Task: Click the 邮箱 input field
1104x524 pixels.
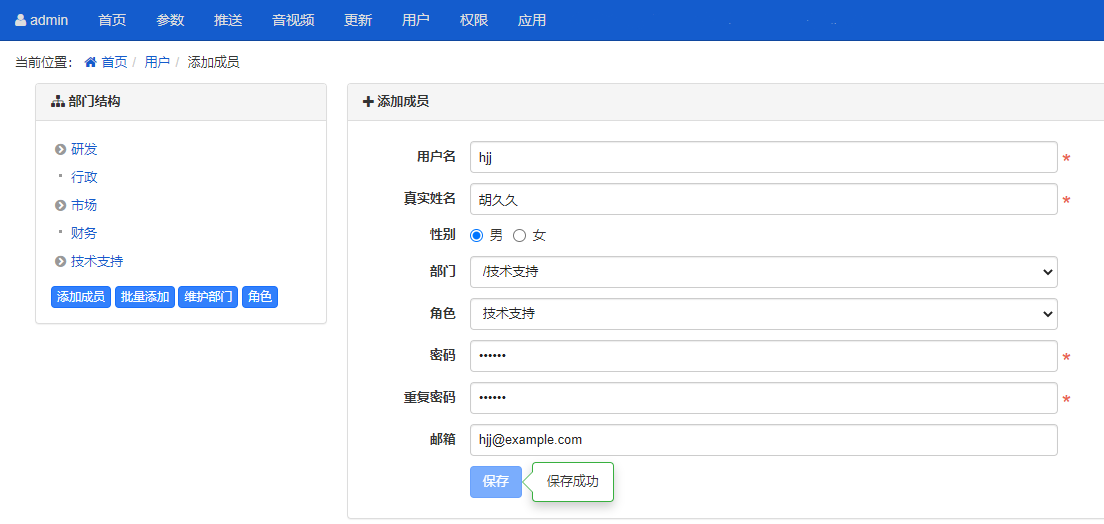Action: 763,440
